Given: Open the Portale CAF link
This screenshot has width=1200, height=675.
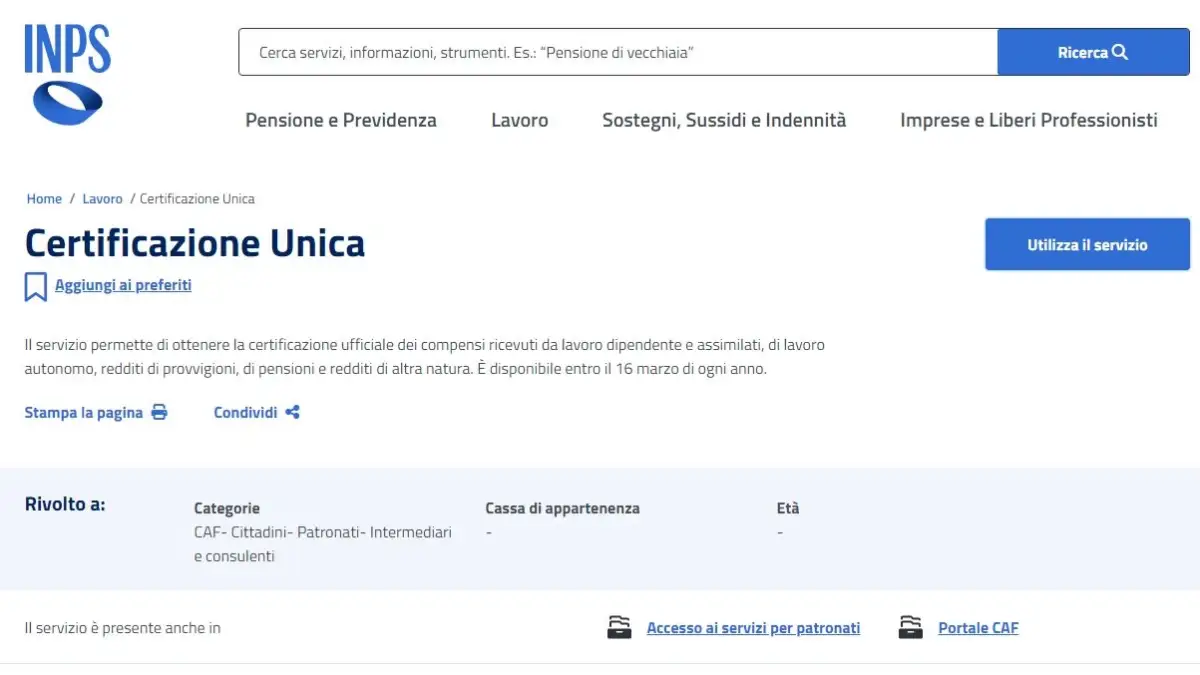Looking at the screenshot, I should coord(978,628).
